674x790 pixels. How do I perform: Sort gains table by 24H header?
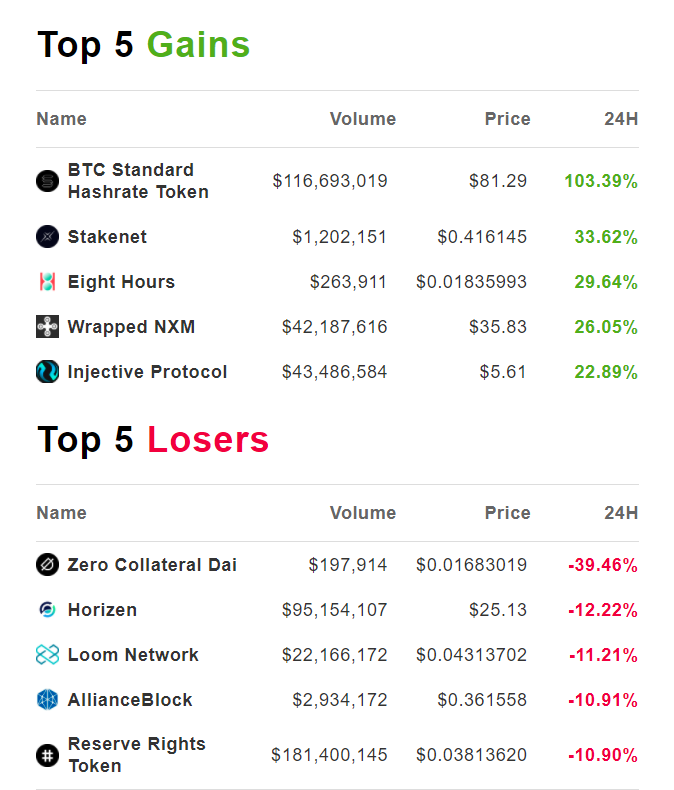click(x=621, y=119)
